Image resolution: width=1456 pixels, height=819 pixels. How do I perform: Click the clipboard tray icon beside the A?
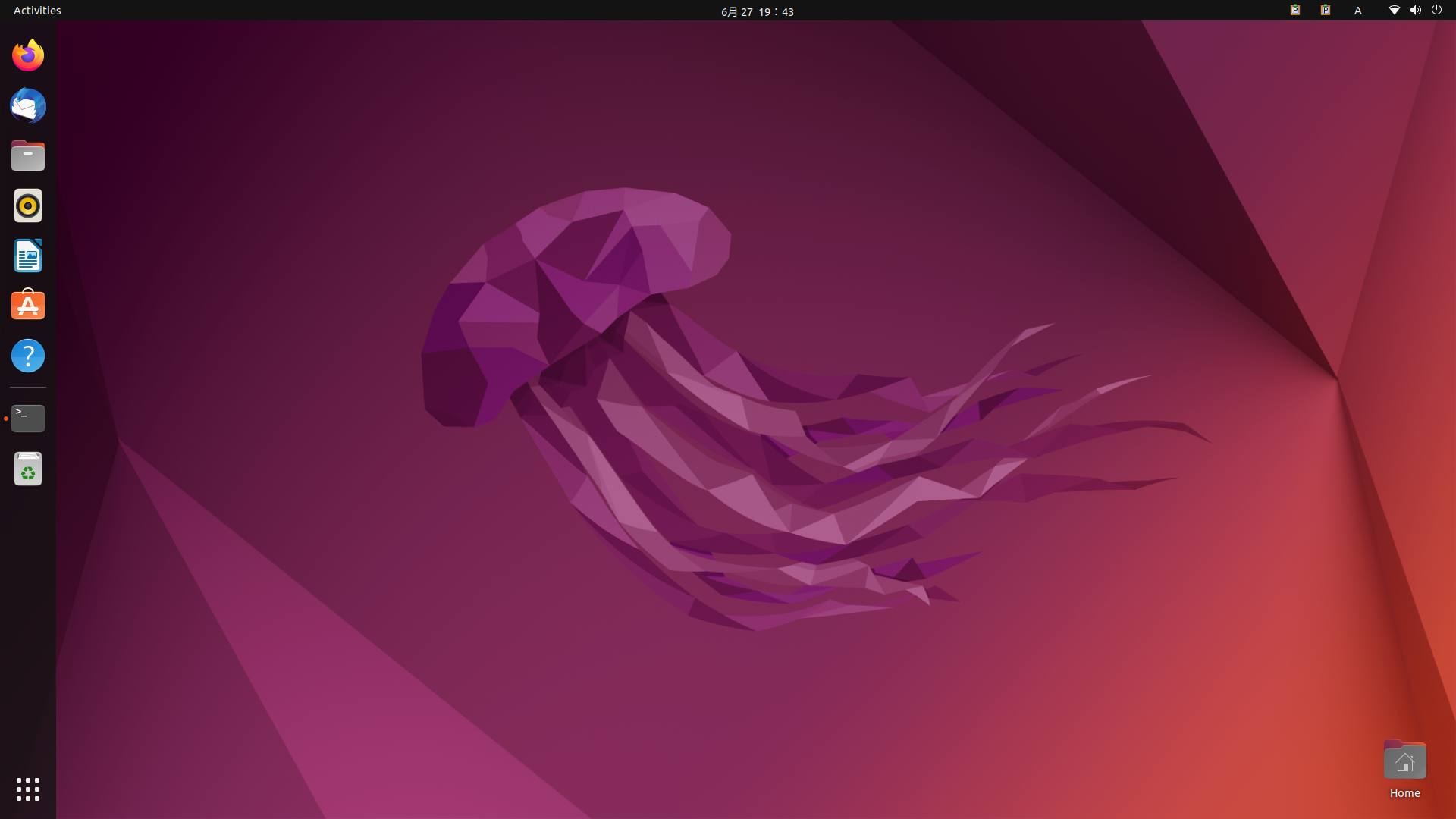pos(1326,11)
